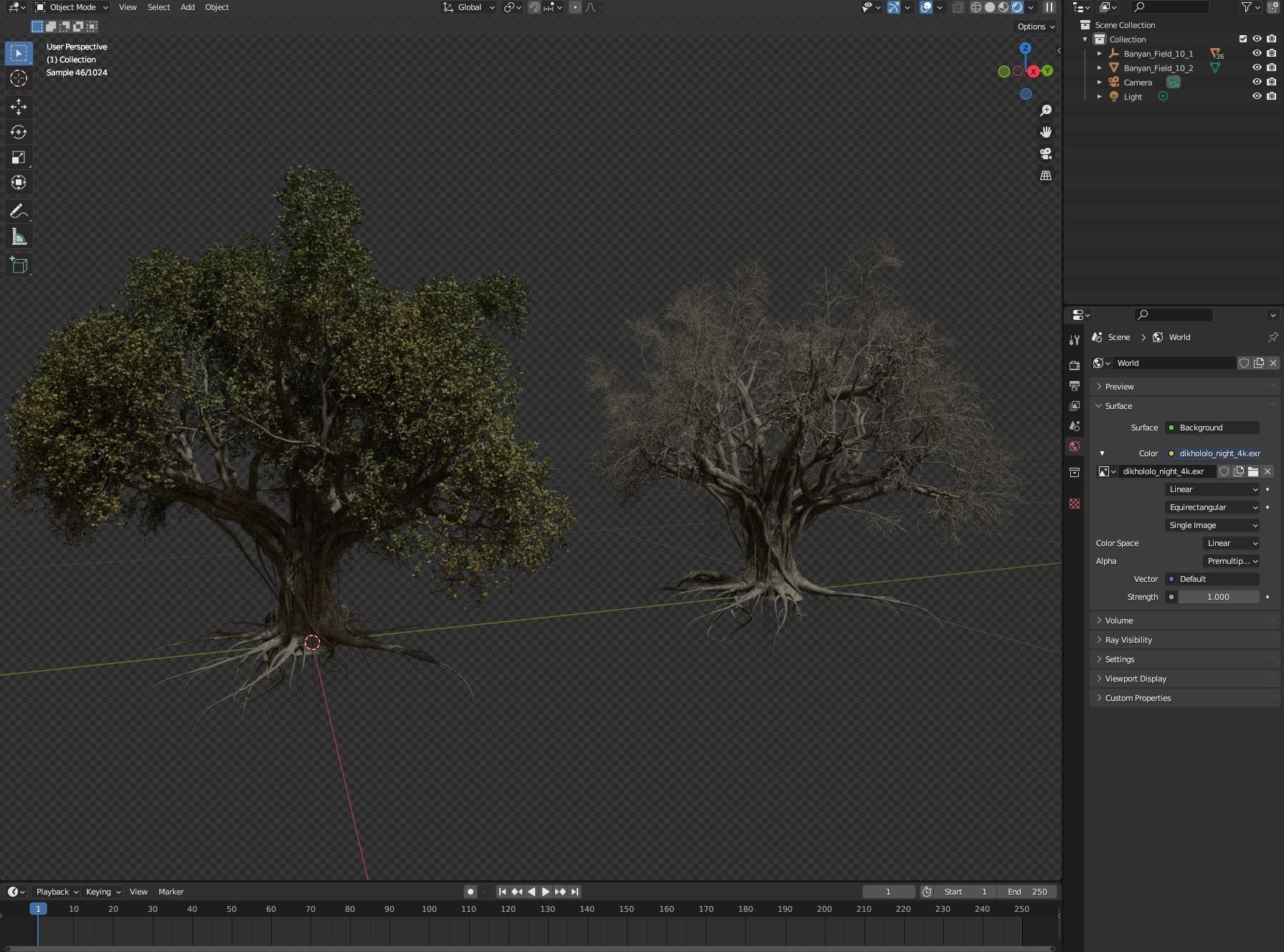Disable Banyan_Field_10_1 in renders

point(1271,53)
